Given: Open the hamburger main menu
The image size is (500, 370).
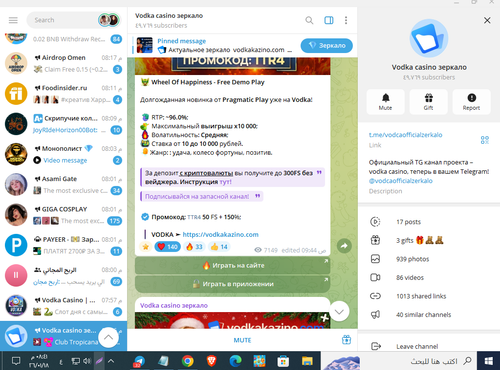Looking at the screenshot, I should click(13, 20).
